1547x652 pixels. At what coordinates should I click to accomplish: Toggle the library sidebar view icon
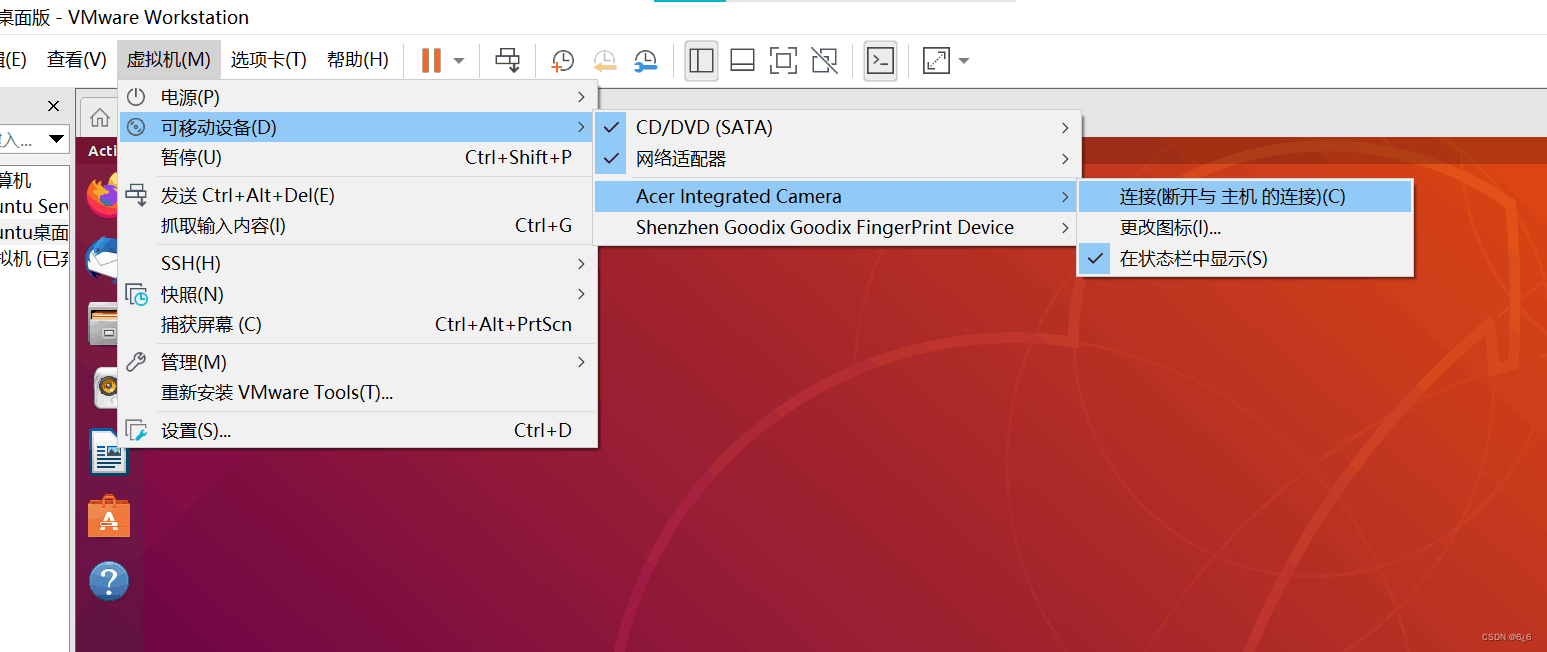click(x=702, y=60)
